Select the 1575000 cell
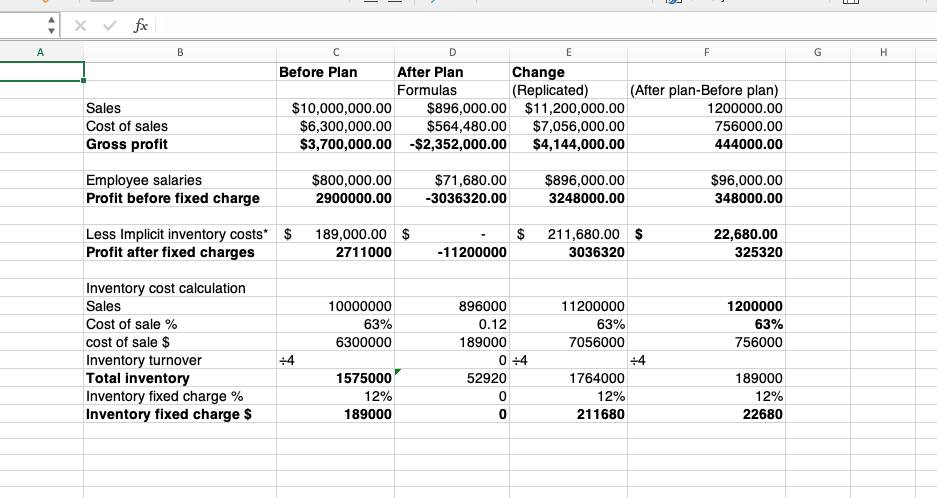This screenshot has width=937, height=498. (335, 378)
